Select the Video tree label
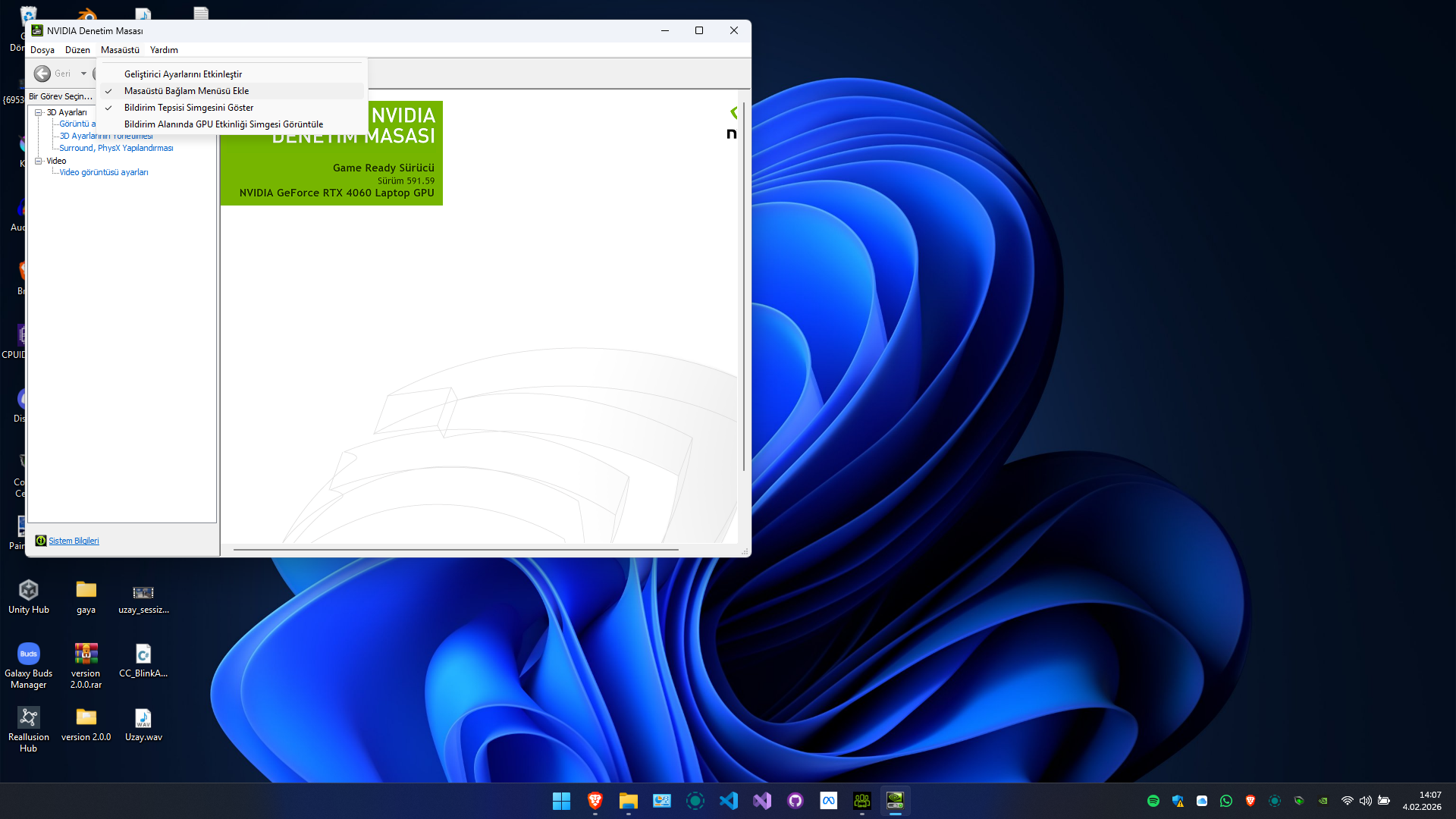1456x819 pixels. [56, 161]
